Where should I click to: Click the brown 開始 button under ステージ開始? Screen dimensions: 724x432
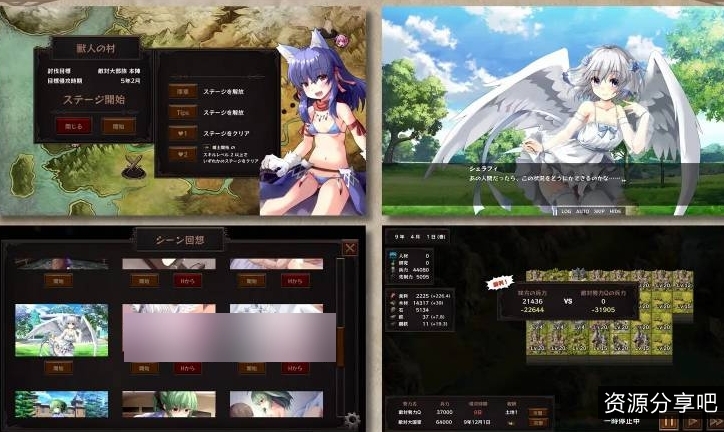tap(119, 126)
